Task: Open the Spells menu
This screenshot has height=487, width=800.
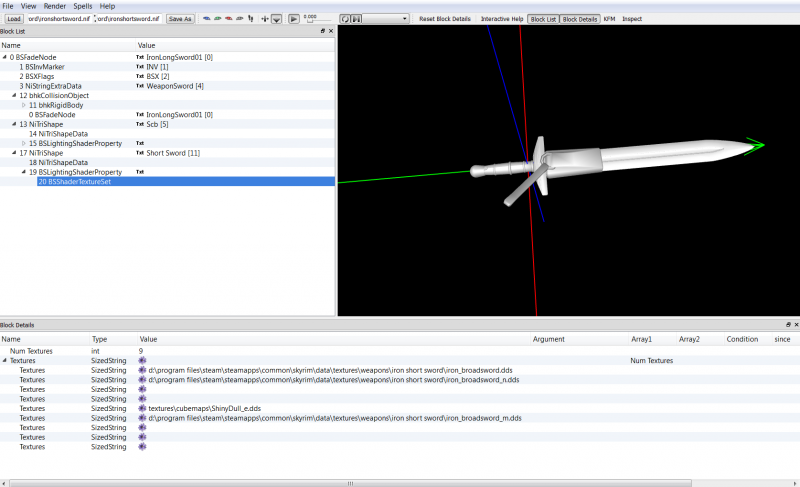Action: point(82,6)
